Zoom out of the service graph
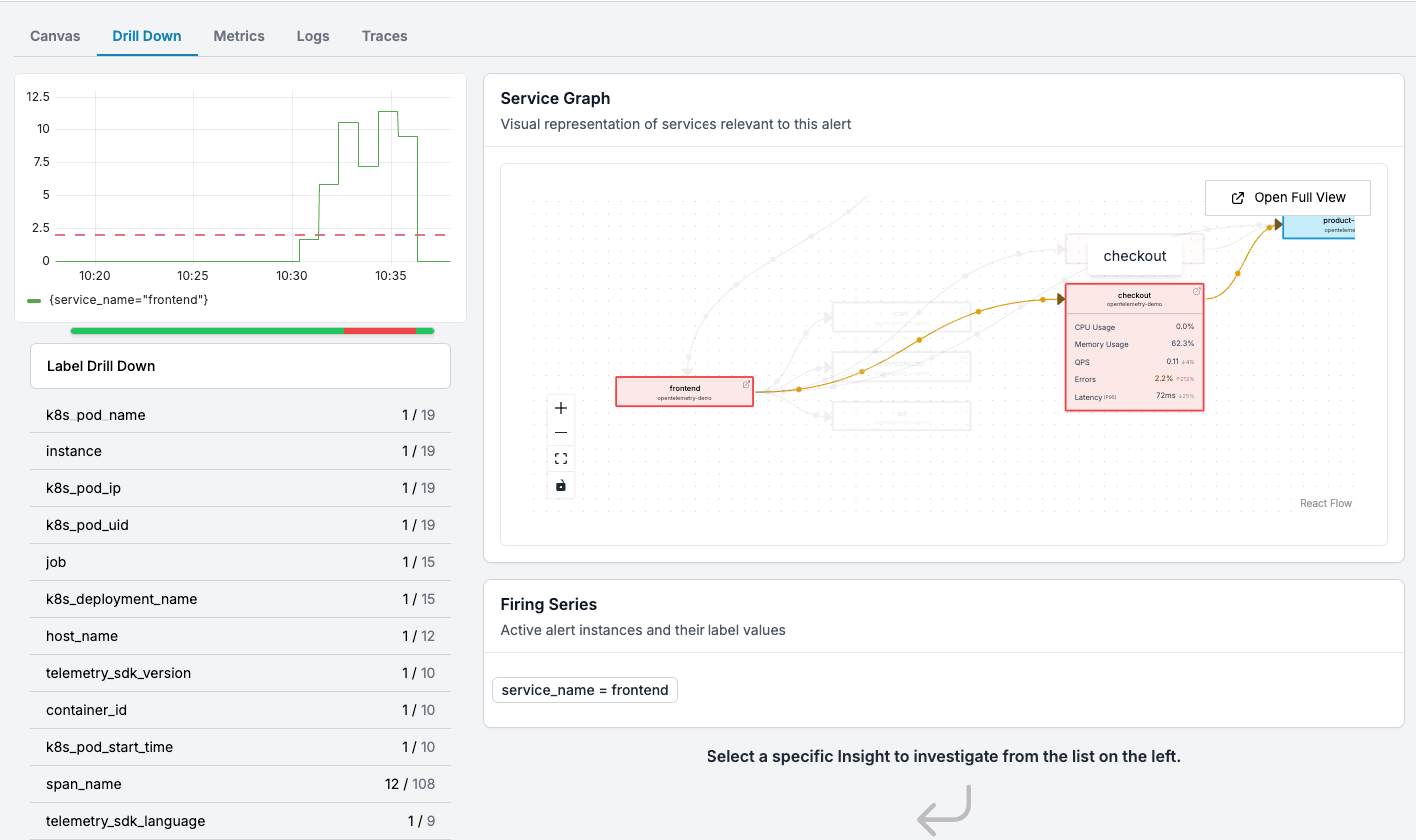The height and width of the screenshot is (840, 1416). click(x=561, y=433)
